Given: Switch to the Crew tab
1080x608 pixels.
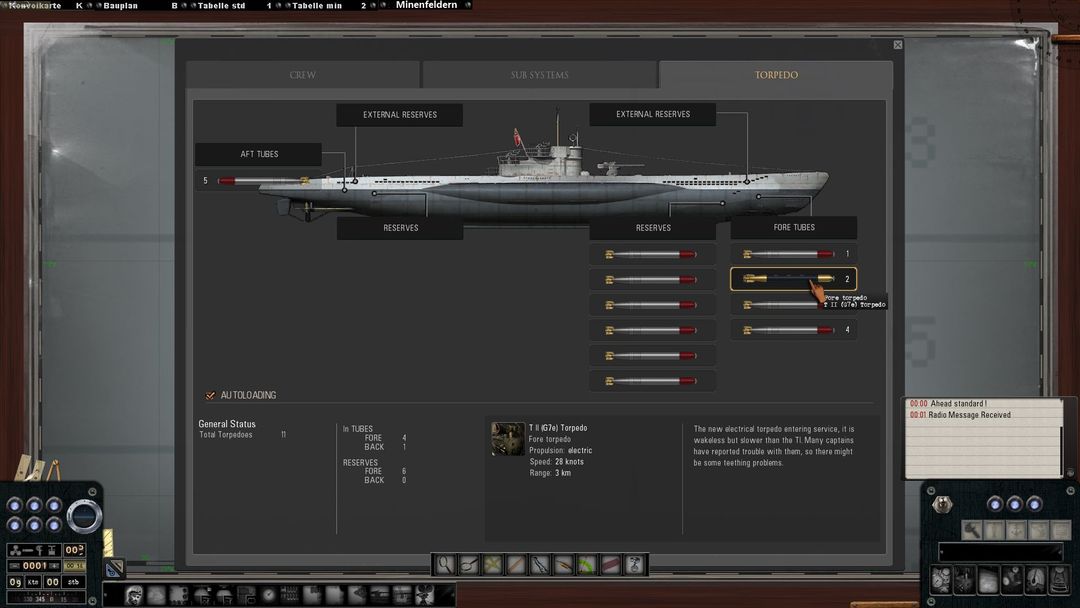Looking at the screenshot, I should pos(303,75).
